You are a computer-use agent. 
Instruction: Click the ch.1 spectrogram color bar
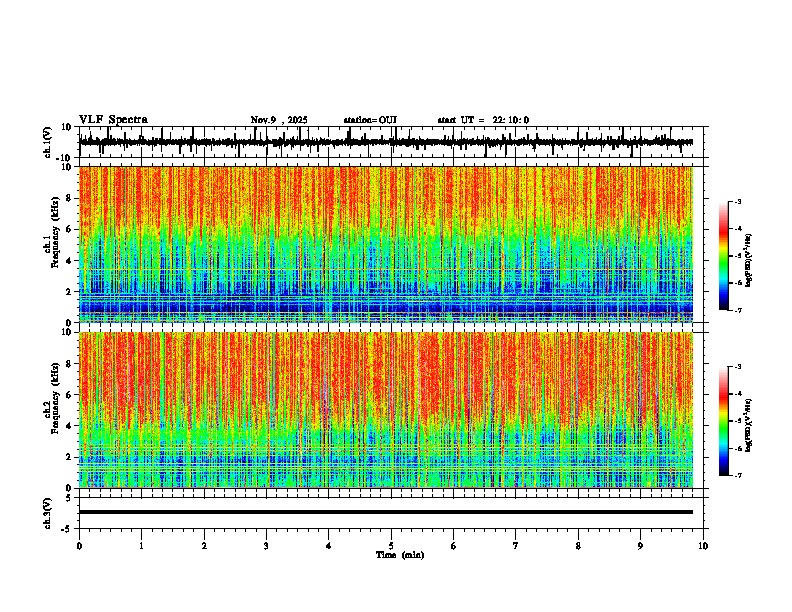[723, 256]
